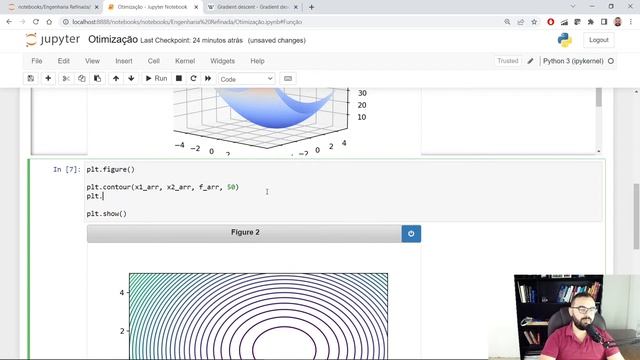Go to browser home page
Image resolution: width=640 pixels, height=360 pixels.
[49, 22]
